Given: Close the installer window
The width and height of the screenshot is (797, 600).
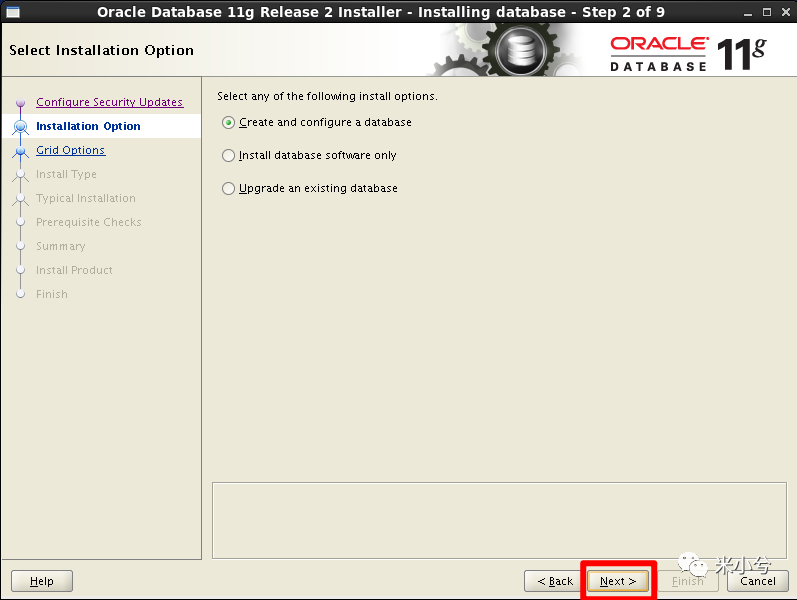Looking at the screenshot, I should 786,12.
